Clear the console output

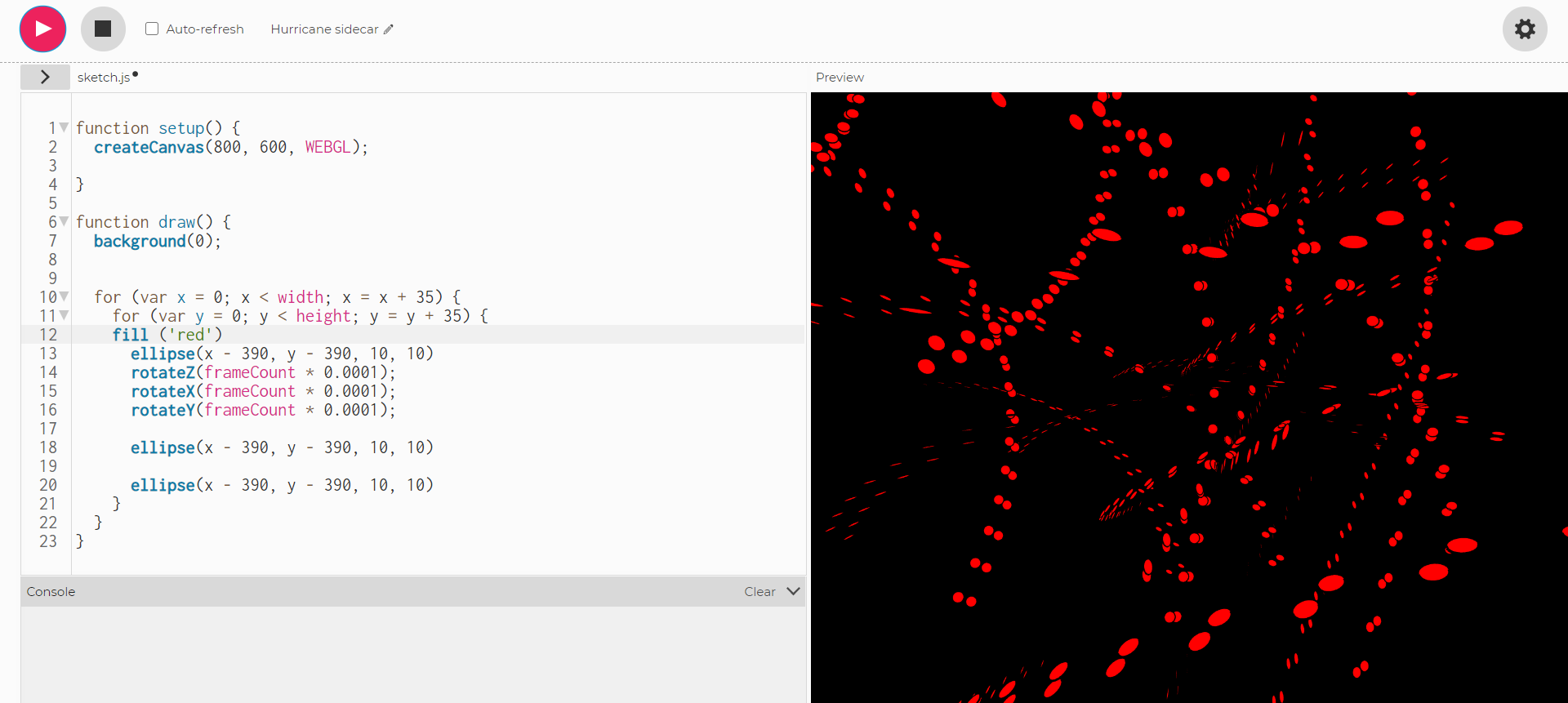click(x=759, y=591)
